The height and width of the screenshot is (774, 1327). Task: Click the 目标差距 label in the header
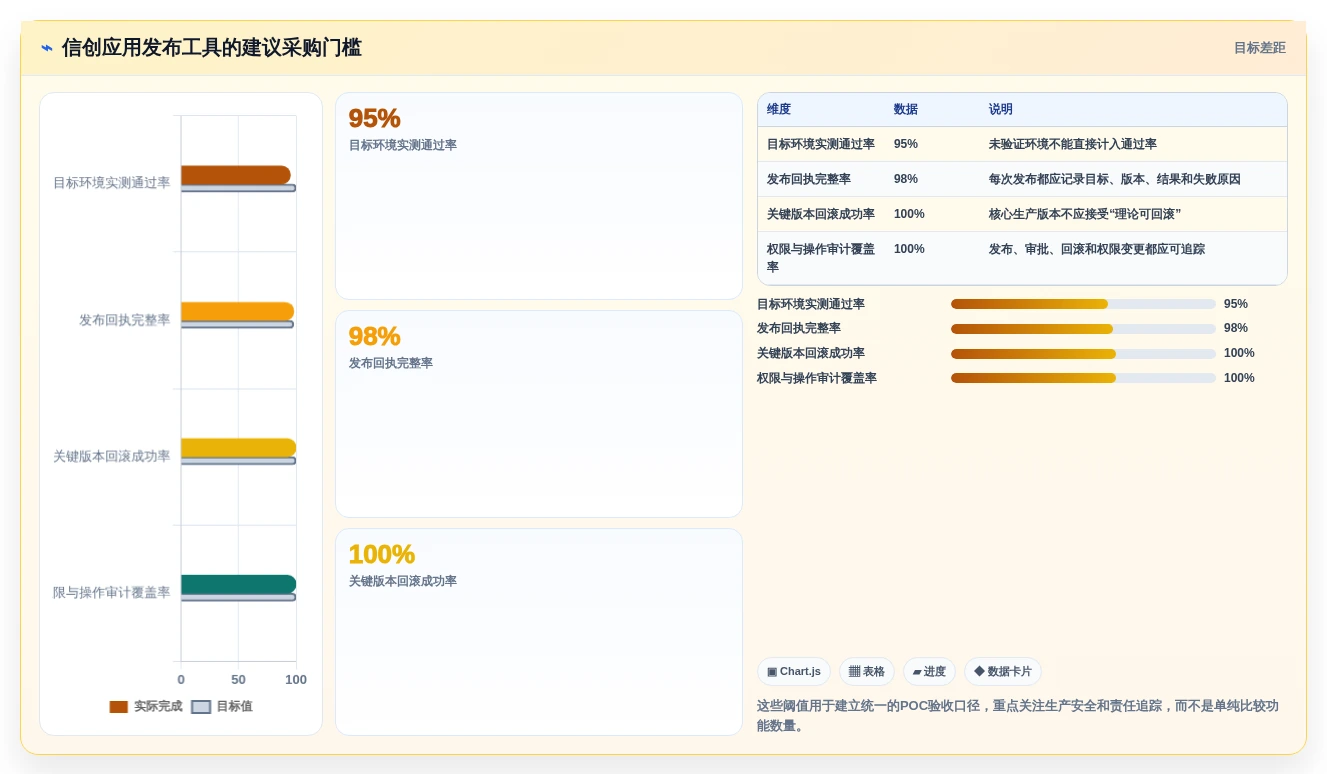(x=1259, y=48)
